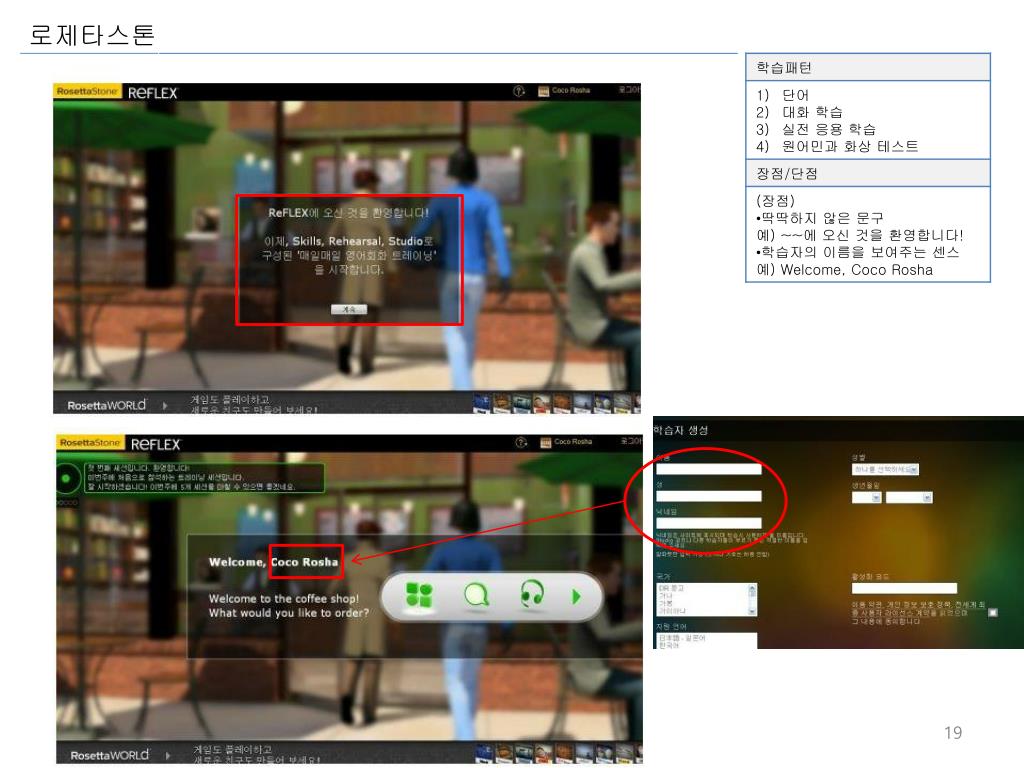Click the slide page number 19
Viewport: 1024px width, 768px height.
pos(953,733)
